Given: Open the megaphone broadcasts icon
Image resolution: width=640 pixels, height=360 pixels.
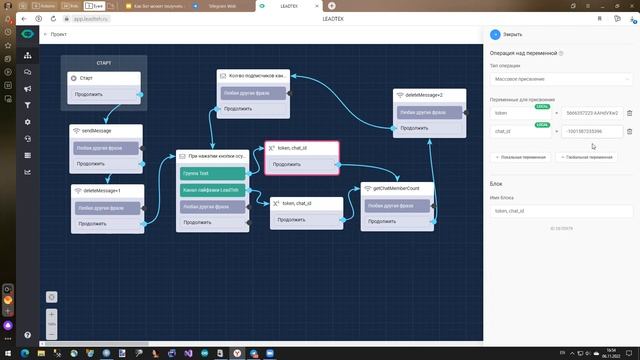Looking at the screenshot, I should coord(27,89).
